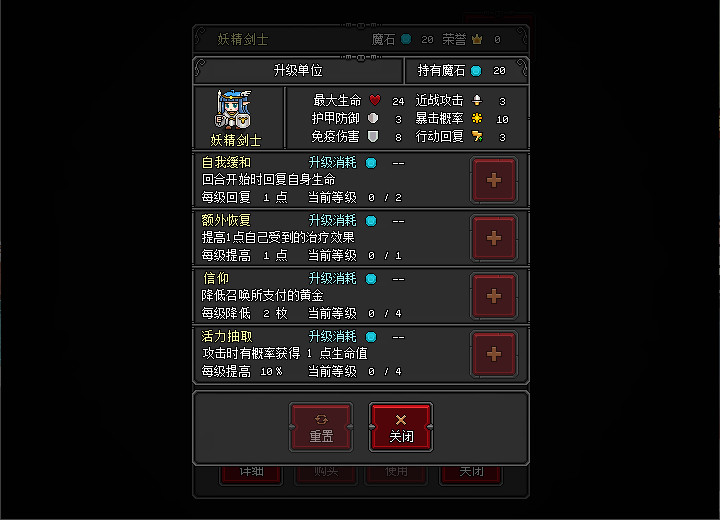The width and height of the screenshot is (720, 520).
Task: Click the 魔石 gem icon in top header
Action: (x=406, y=39)
